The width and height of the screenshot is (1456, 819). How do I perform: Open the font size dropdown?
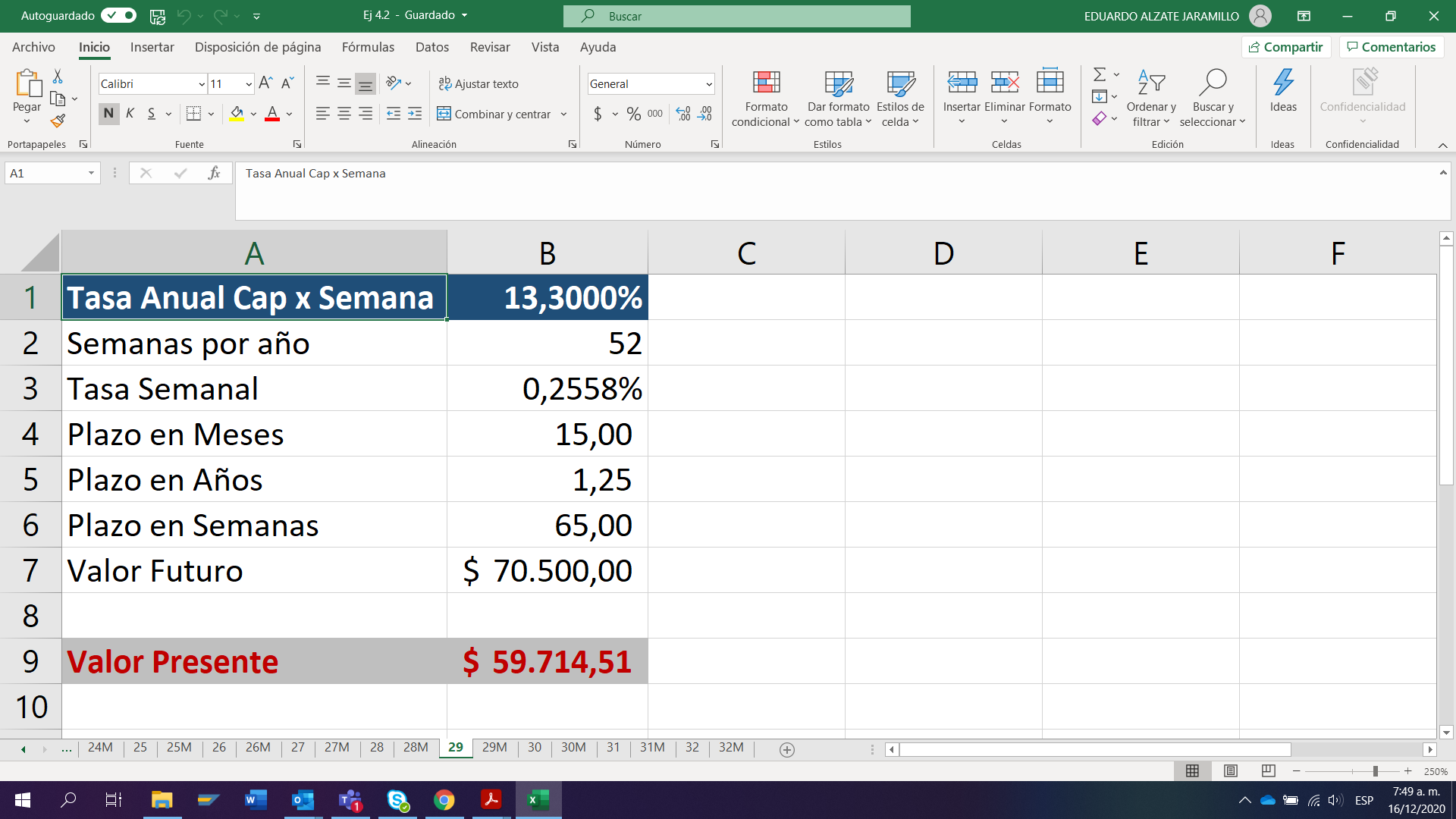(249, 83)
